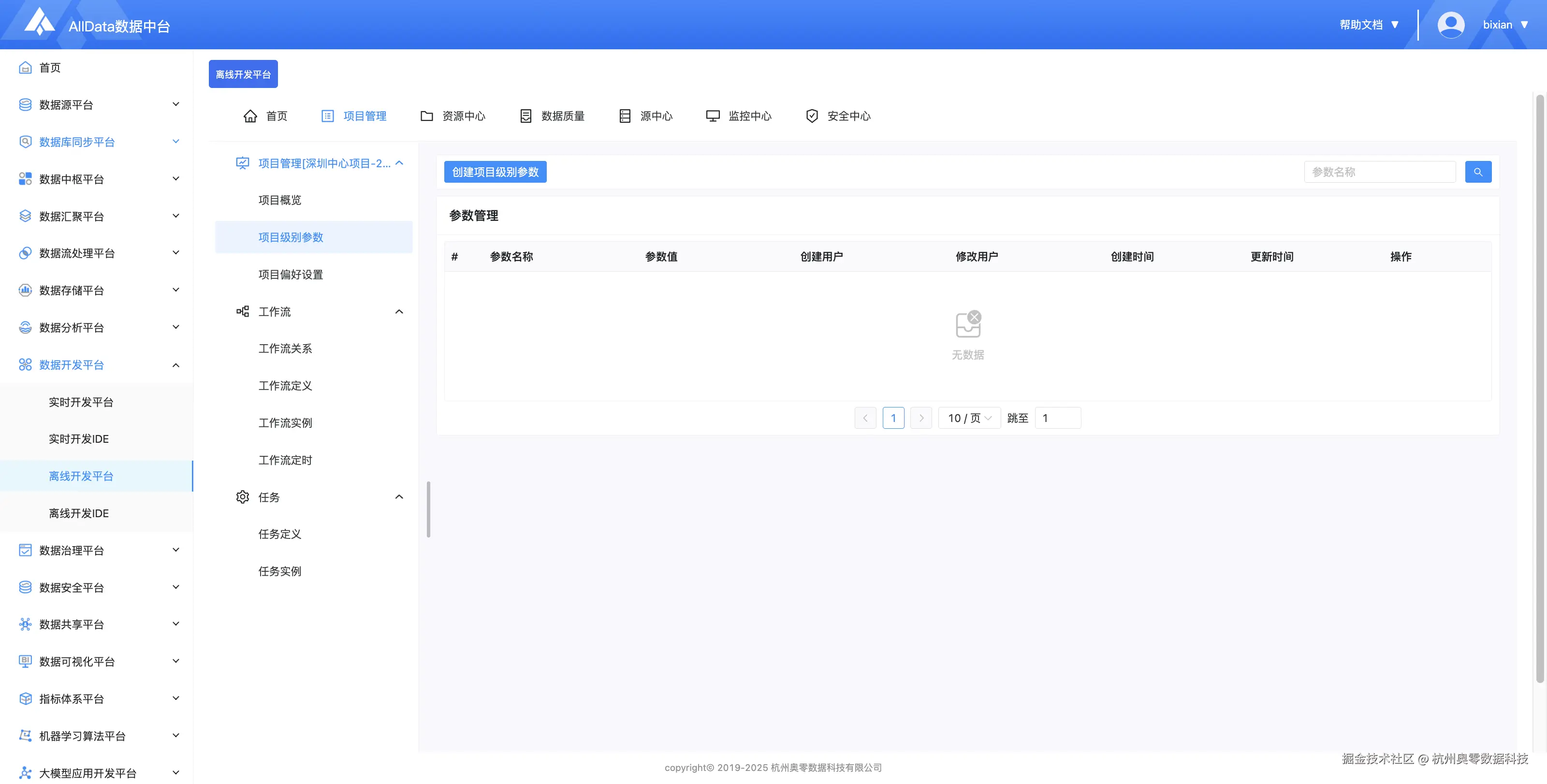The width and height of the screenshot is (1547, 784).
Task: Open 项目偏好设置 menu item
Action: (291, 275)
